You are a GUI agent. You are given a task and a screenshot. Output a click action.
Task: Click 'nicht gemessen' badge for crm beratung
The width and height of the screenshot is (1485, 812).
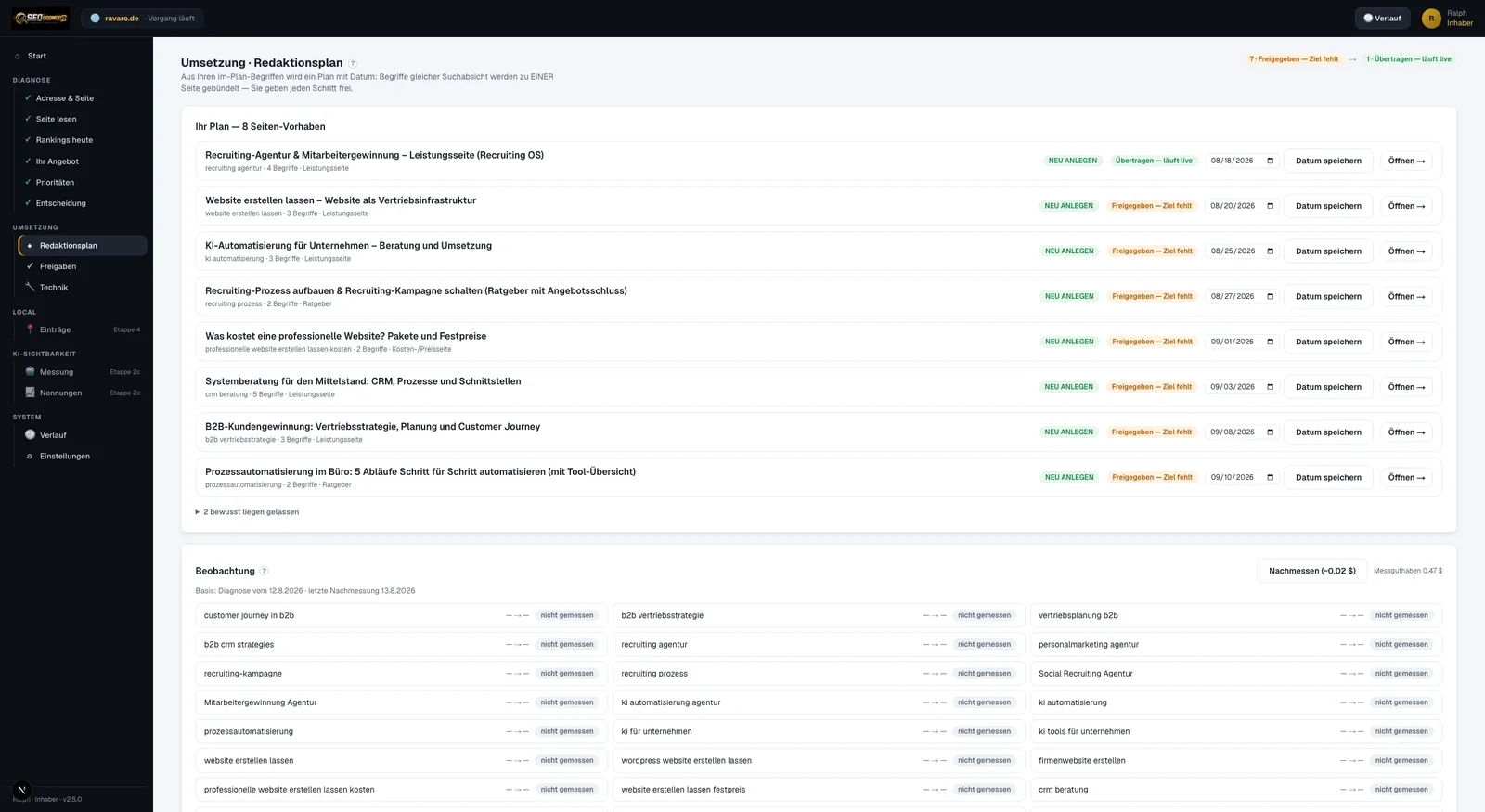coord(1401,789)
